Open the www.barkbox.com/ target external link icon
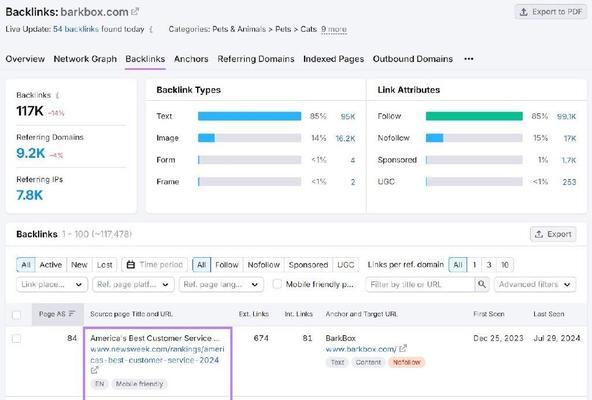This screenshot has width=592, height=400. 403,348
